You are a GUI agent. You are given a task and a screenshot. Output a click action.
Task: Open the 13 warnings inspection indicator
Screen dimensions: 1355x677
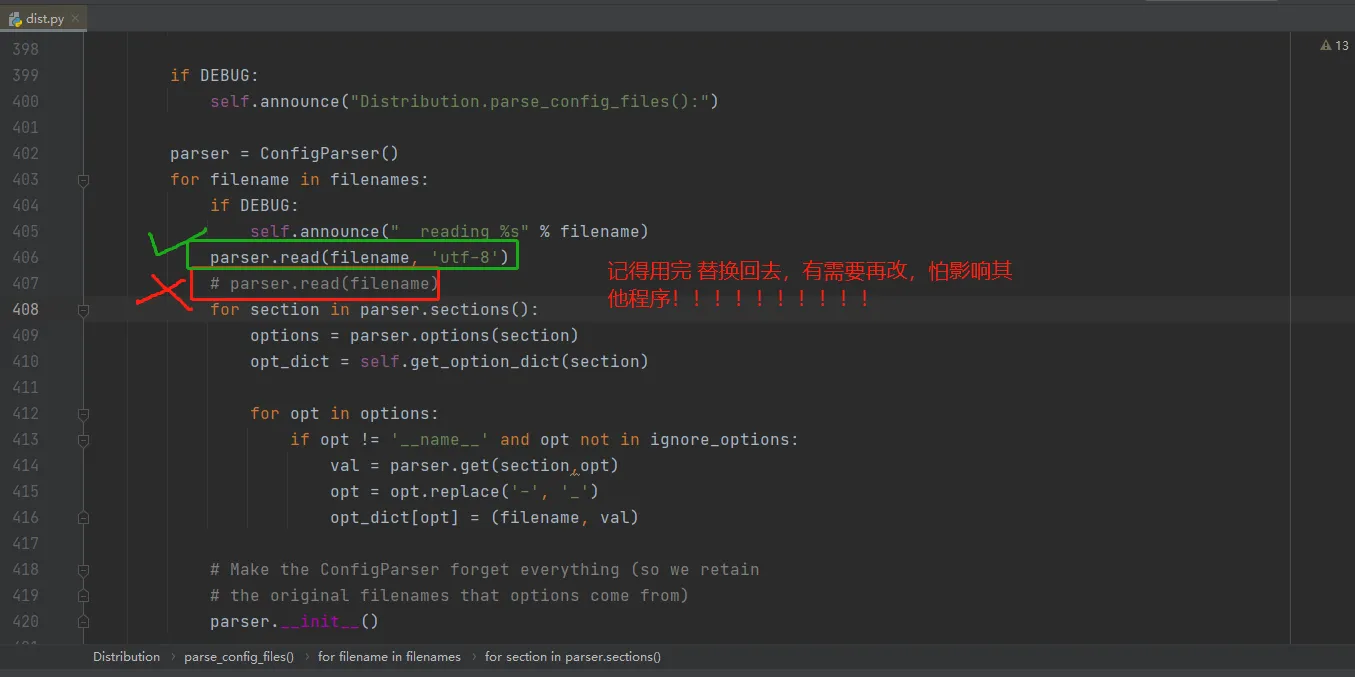[1334, 46]
